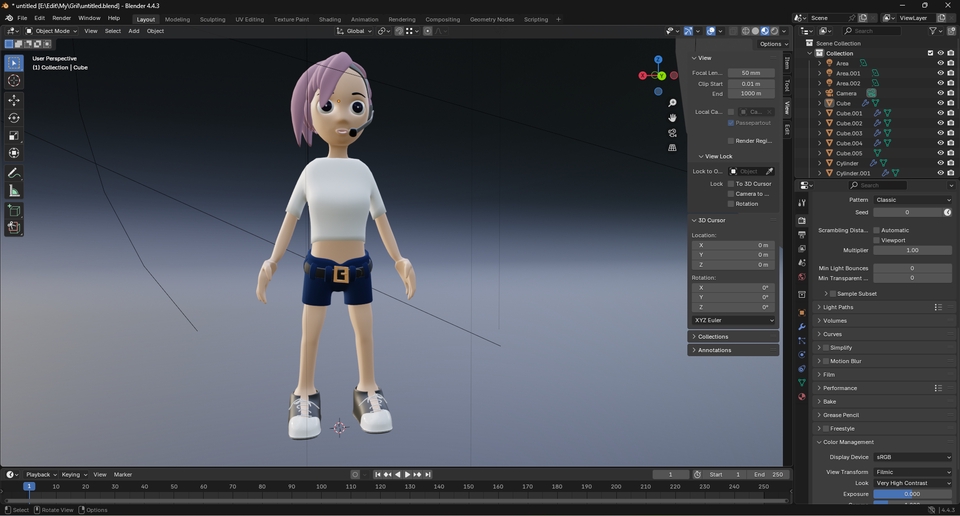
Task: Open the Tool properties tab icon
Action: (802, 203)
